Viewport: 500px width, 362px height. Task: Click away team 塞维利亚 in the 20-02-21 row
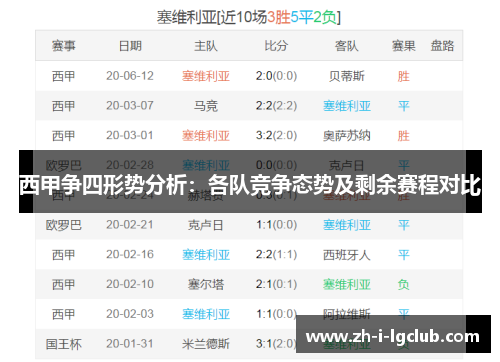(347, 225)
